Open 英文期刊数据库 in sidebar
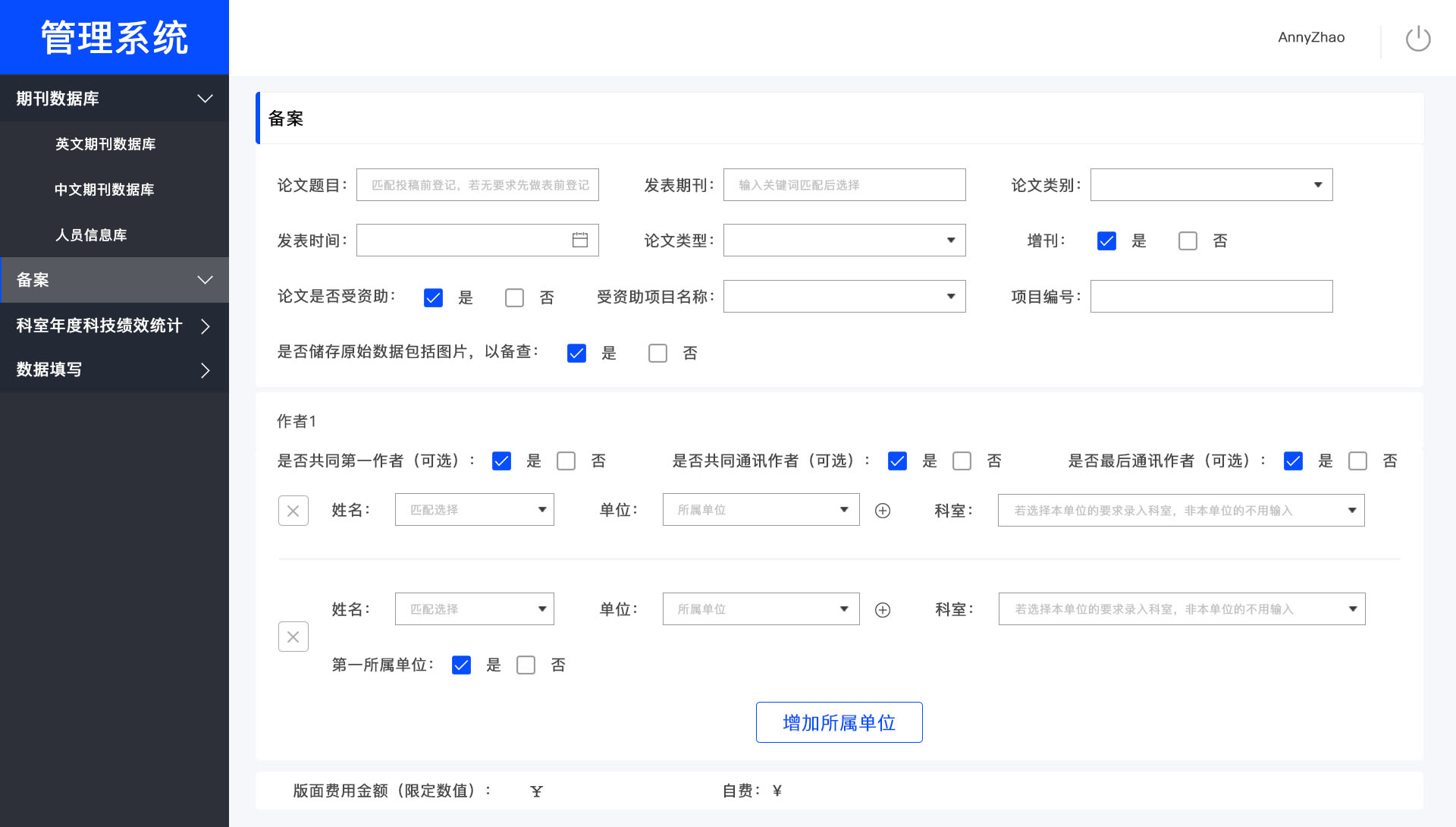 click(x=105, y=144)
